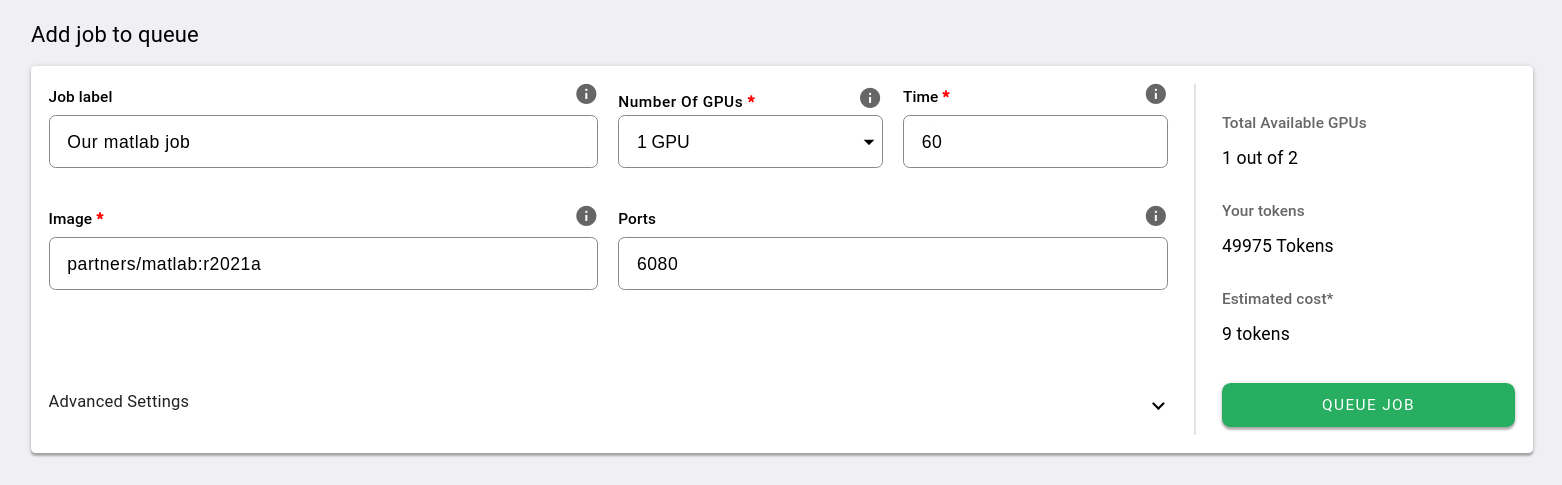
Task: Select the Ports field showing 6080
Action: [x=892, y=264]
